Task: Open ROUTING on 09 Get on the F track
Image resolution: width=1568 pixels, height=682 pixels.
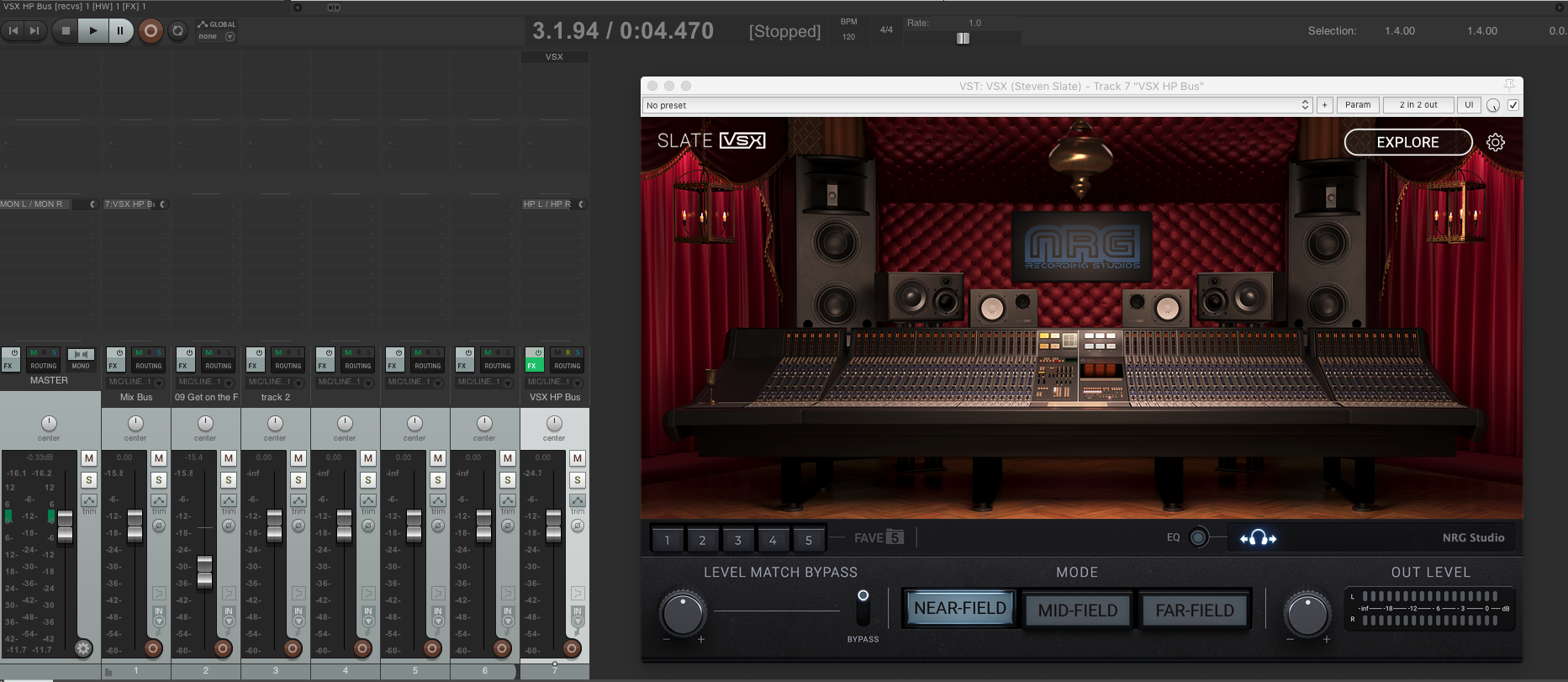Action: point(218,366)
